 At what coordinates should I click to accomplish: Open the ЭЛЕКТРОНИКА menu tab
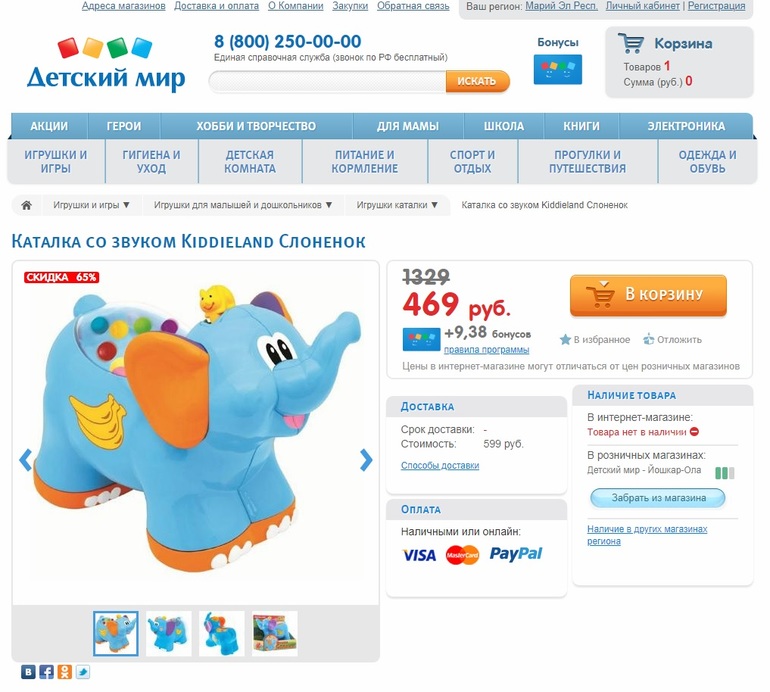coord(686,126)
